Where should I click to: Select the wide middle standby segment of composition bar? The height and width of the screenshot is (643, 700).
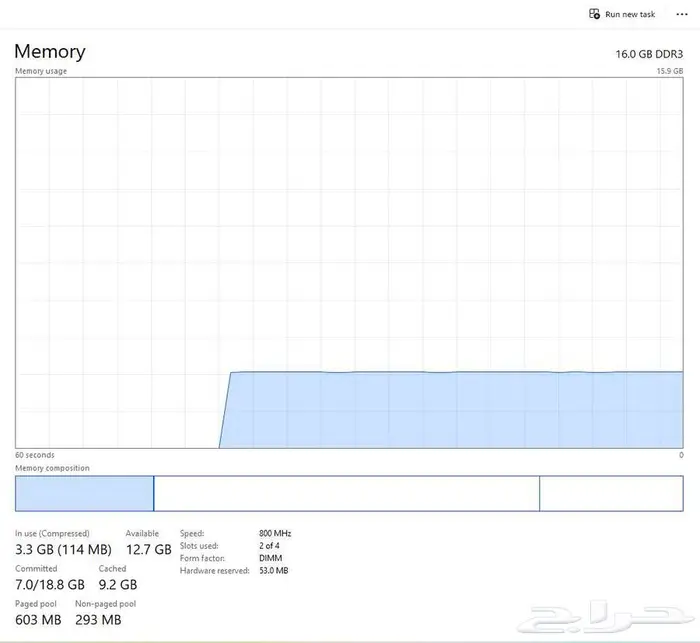pyautogui.click(x=346, y=493)
